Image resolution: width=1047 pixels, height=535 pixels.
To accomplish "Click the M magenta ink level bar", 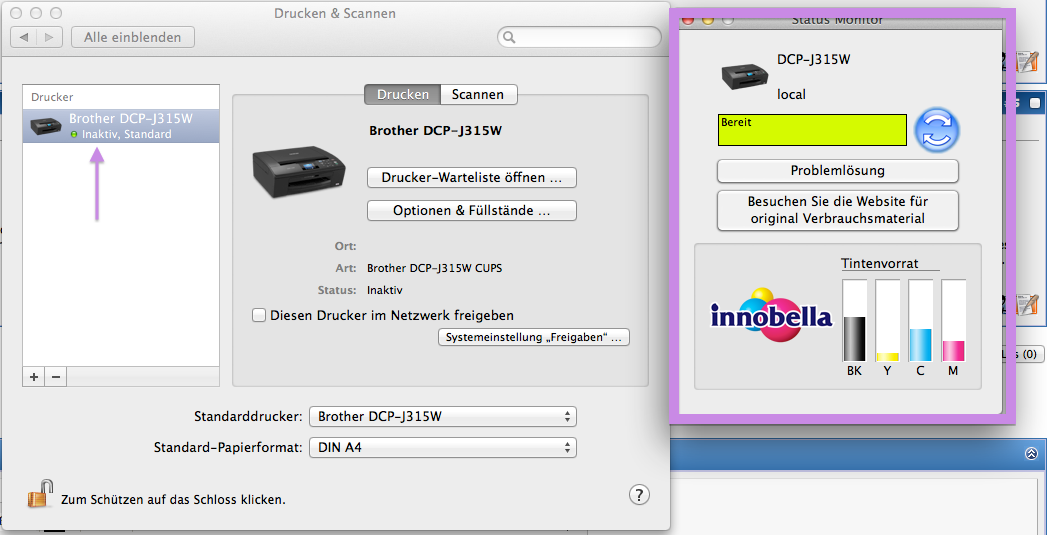I will click(x=953, y=321).
